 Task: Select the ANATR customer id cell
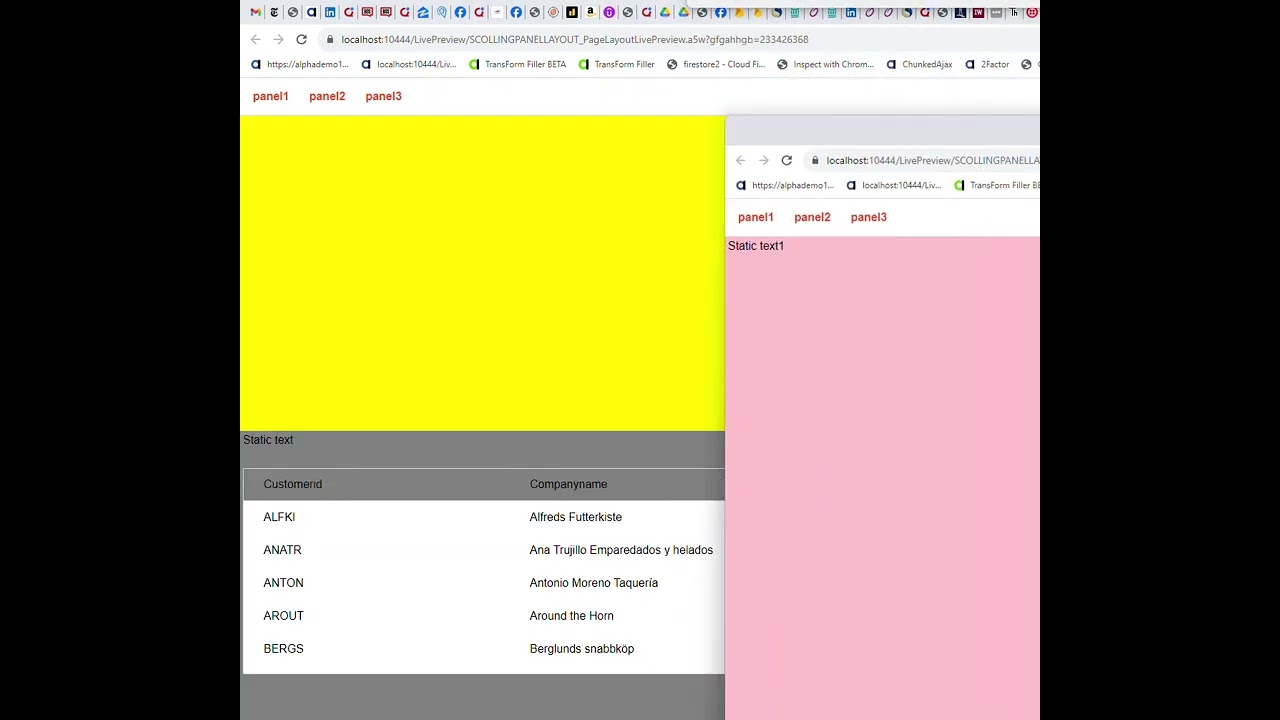tap(282, 550)
